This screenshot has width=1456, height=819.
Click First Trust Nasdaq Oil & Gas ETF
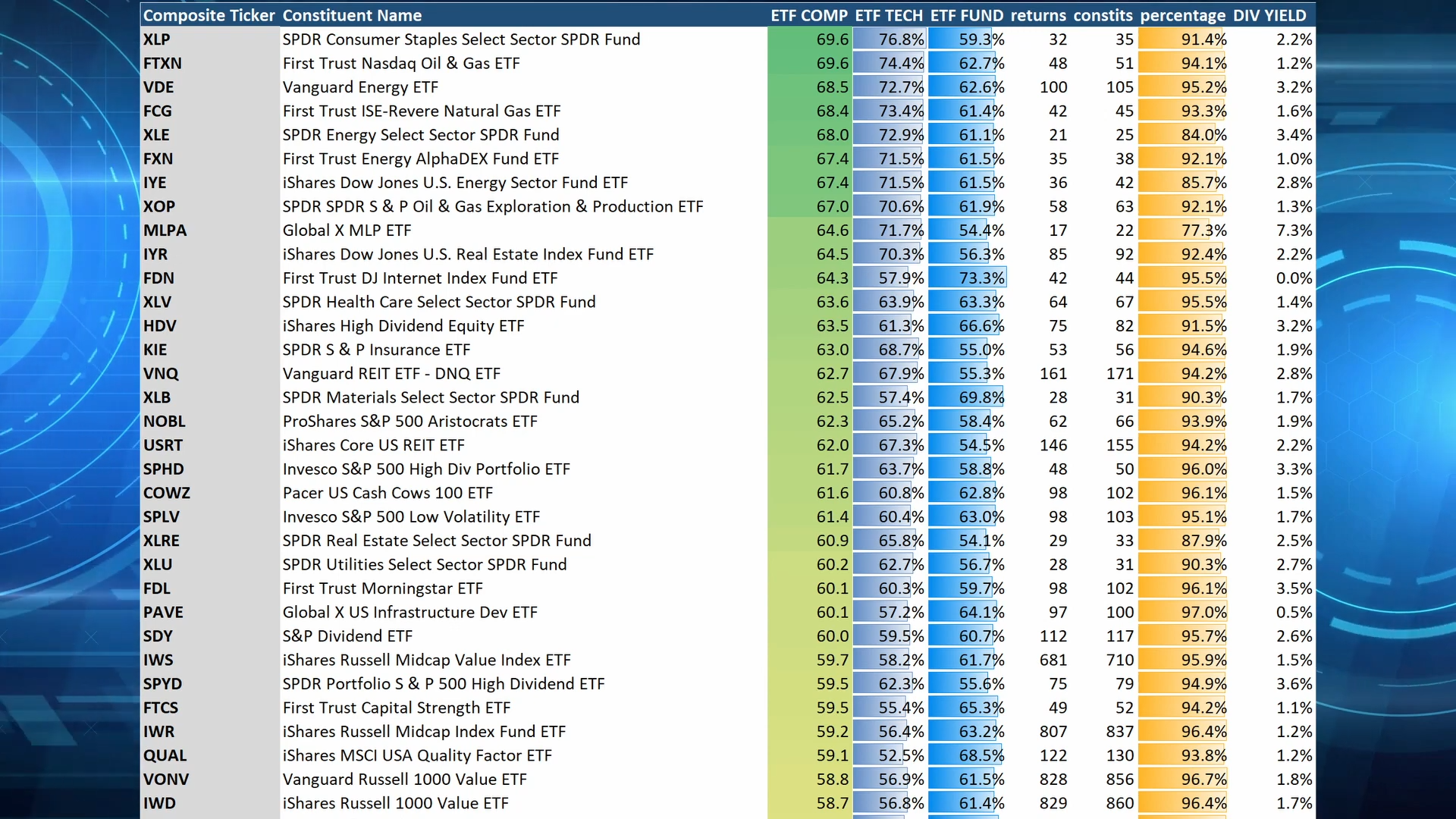coord(402,63)
